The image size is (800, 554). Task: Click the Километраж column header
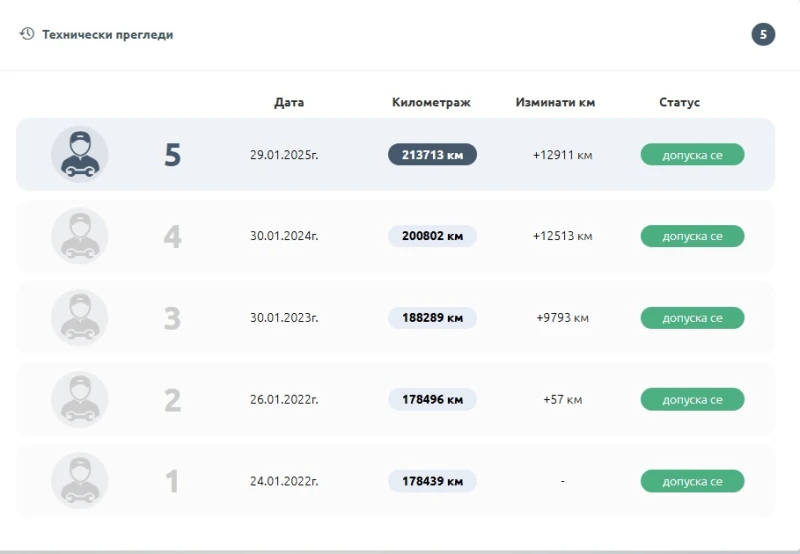pos(431,102)
